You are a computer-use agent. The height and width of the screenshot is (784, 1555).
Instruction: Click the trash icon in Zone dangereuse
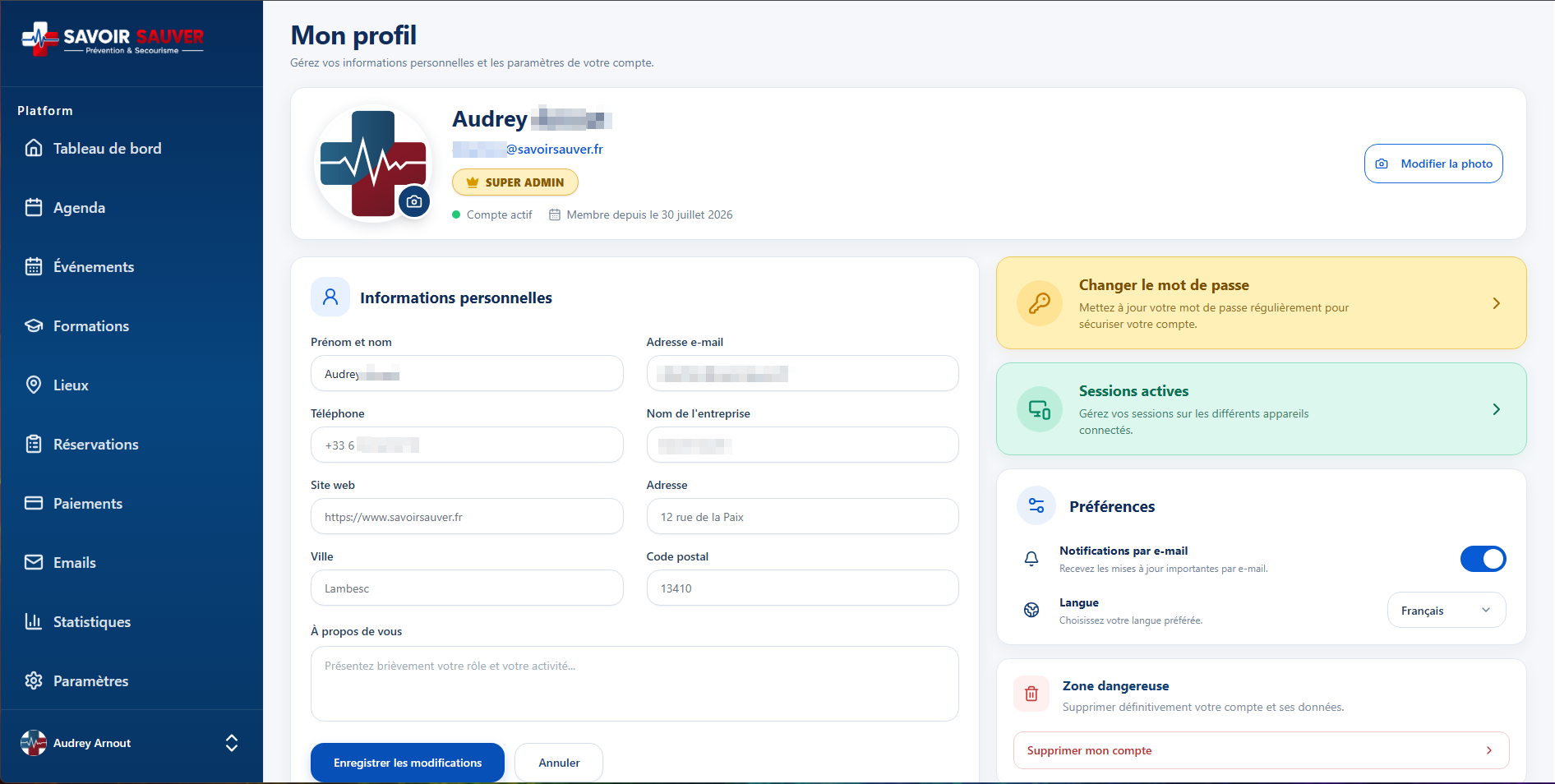(1031, 694)
